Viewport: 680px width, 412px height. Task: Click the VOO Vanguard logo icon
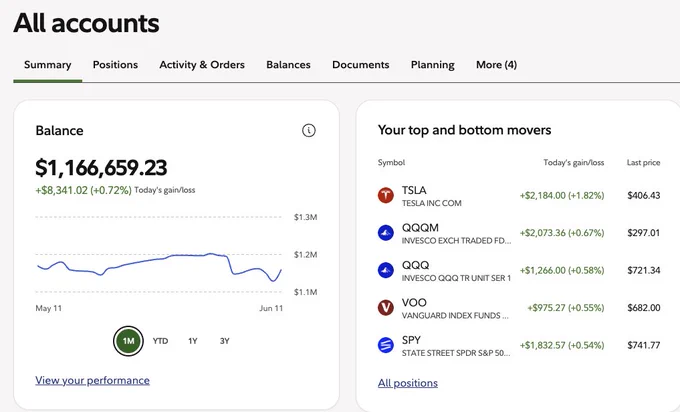click(386, 308)
